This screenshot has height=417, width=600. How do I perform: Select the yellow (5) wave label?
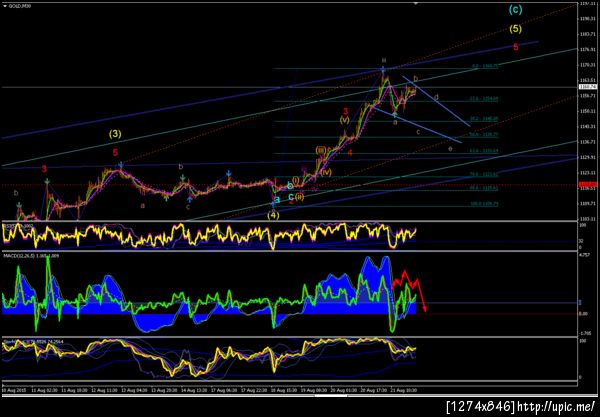point(515,29)
